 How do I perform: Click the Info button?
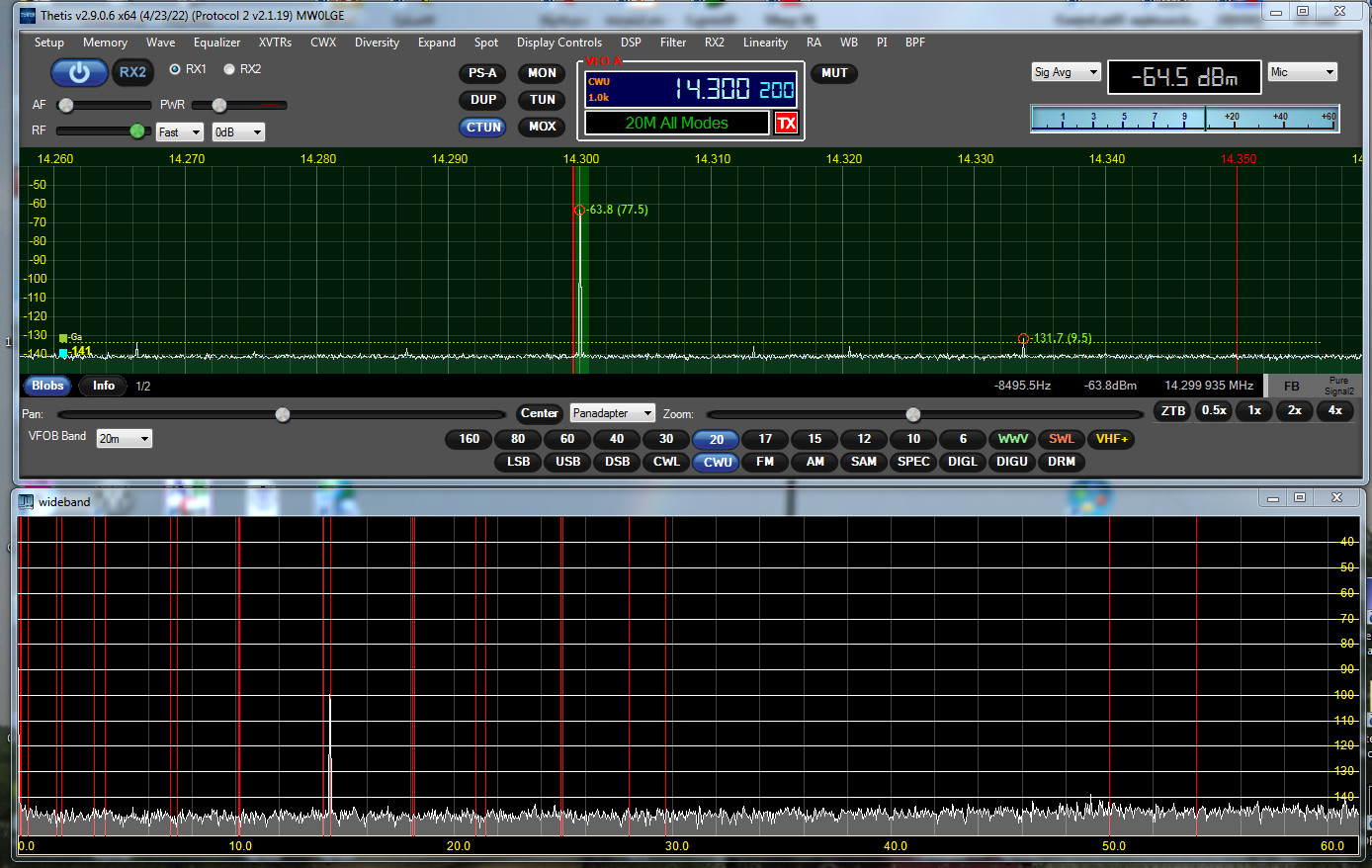click(x=104, y=386)
